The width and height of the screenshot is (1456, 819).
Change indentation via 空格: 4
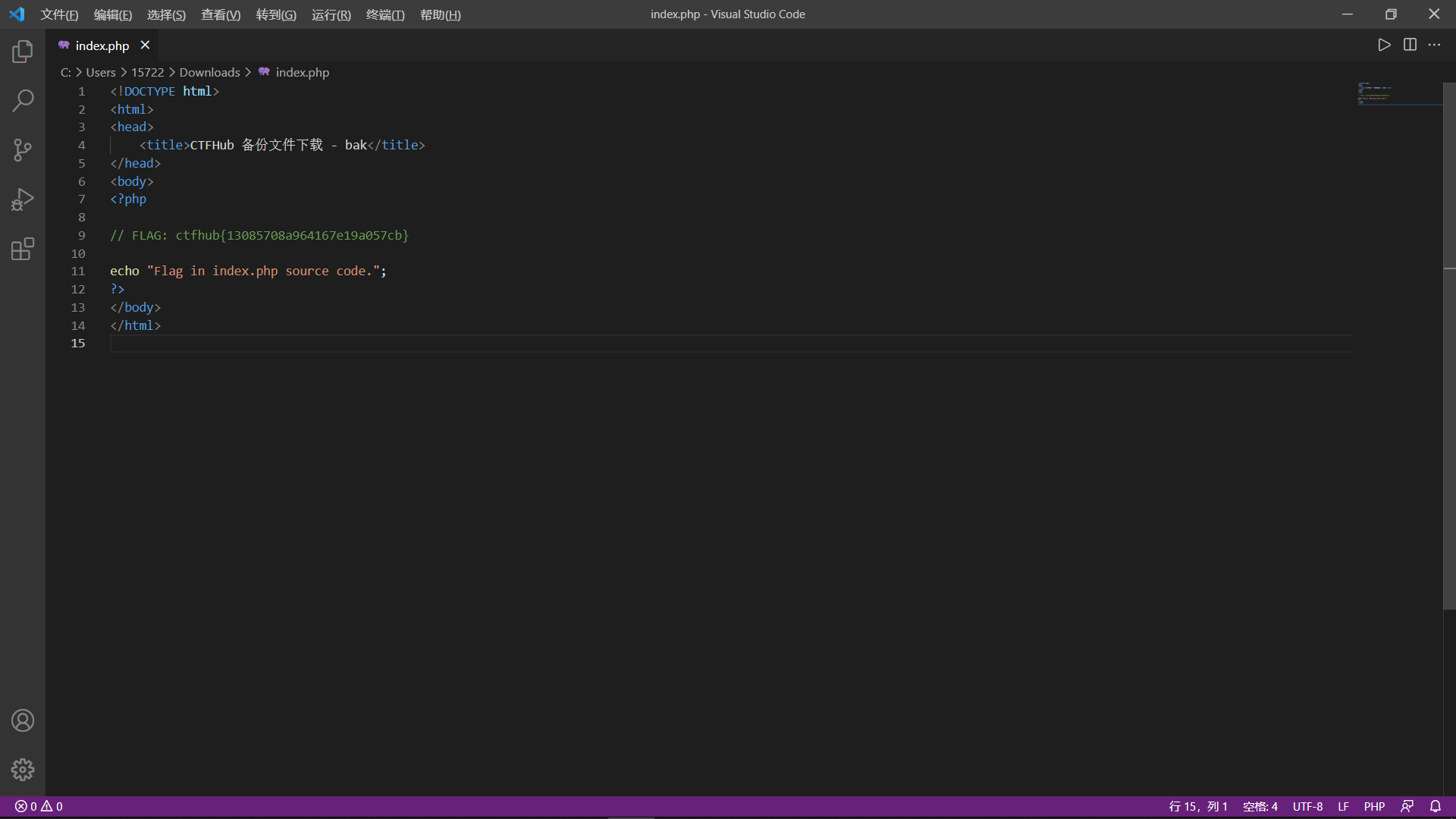[x=1260, y=806]
